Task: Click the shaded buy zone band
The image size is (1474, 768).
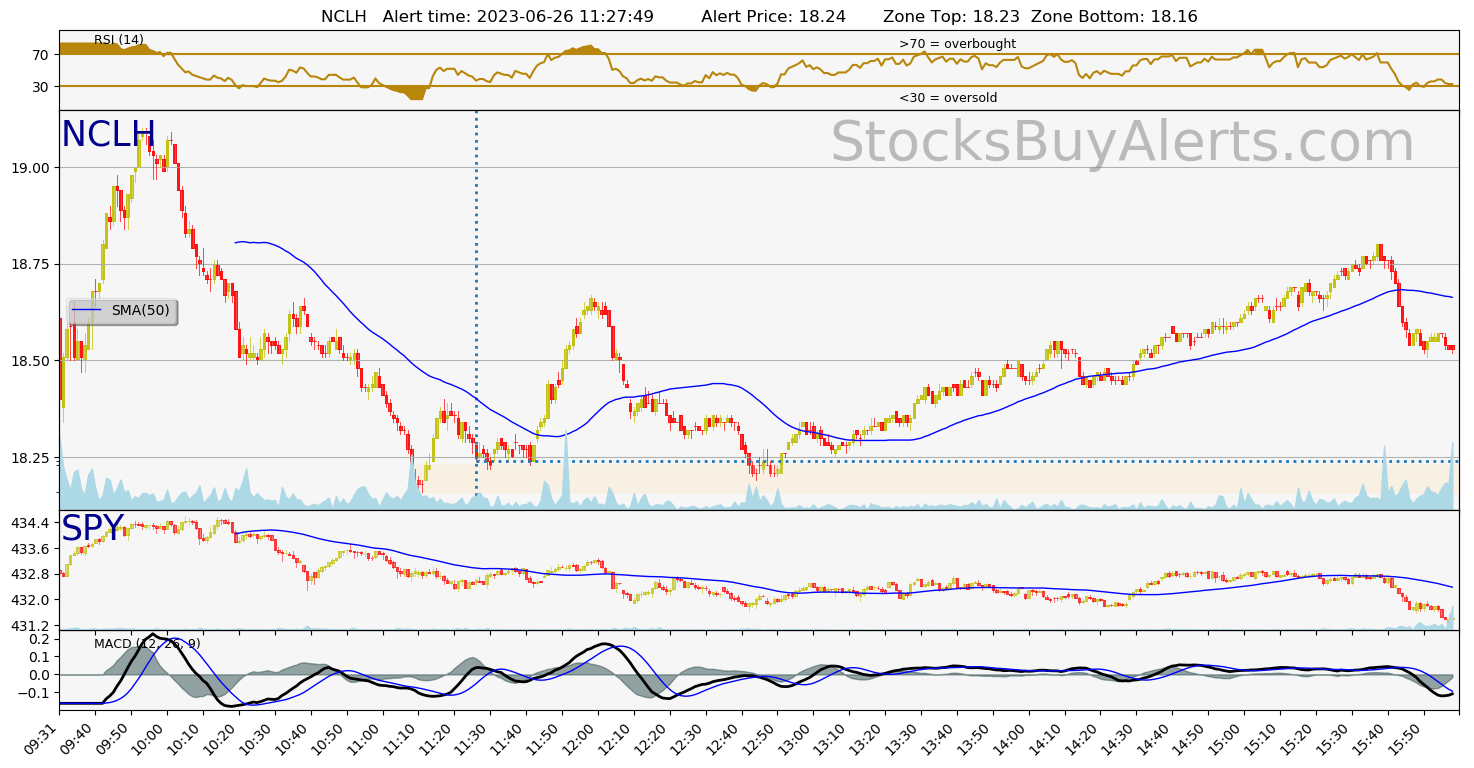Action: (940, 478)
